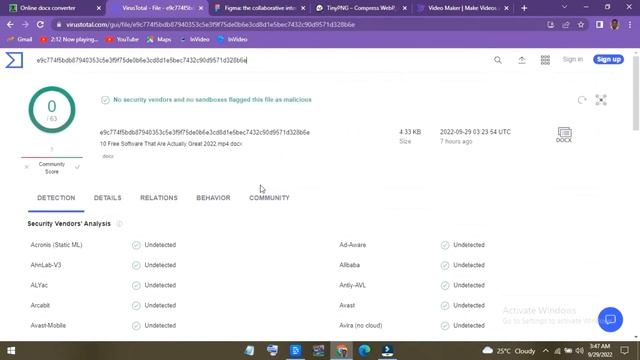Select the DETECTION tab

point(56,198)
